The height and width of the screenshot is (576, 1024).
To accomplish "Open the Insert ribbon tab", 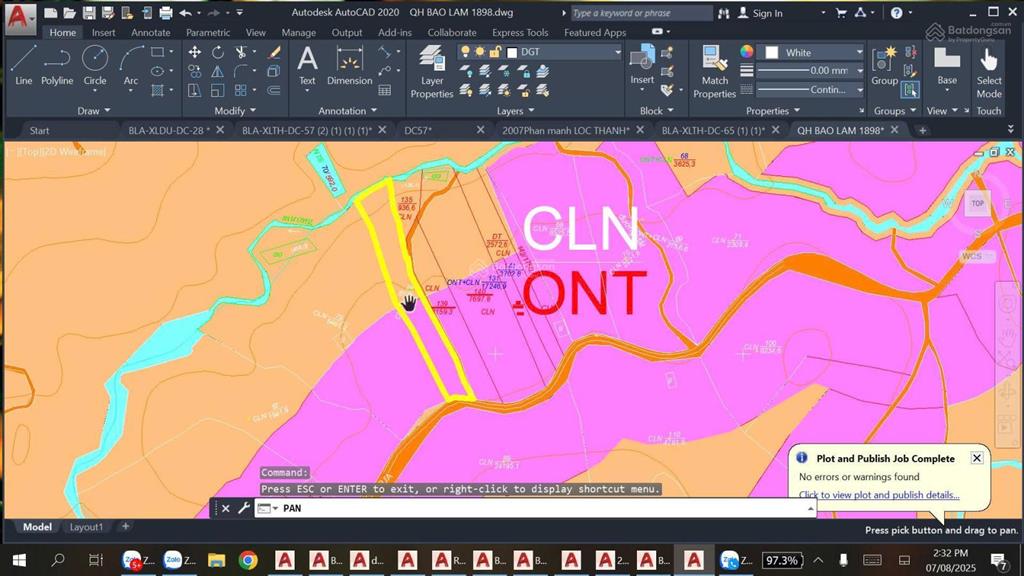I will click(103, 32).
